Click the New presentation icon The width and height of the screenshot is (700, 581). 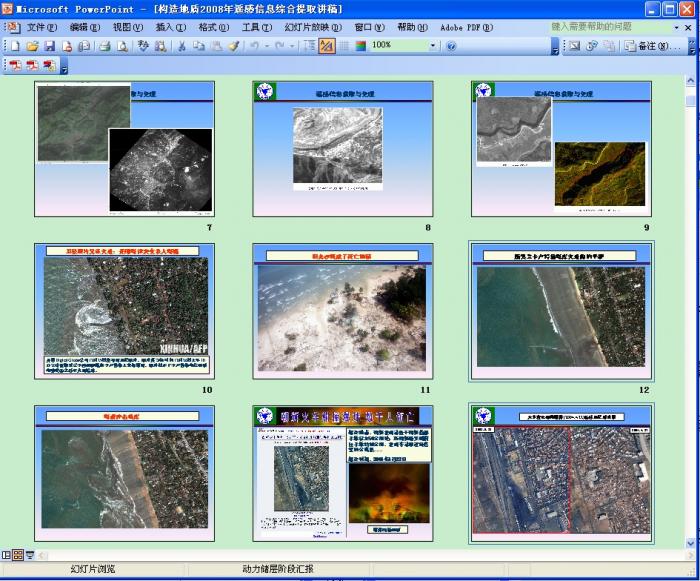(15, 46)
